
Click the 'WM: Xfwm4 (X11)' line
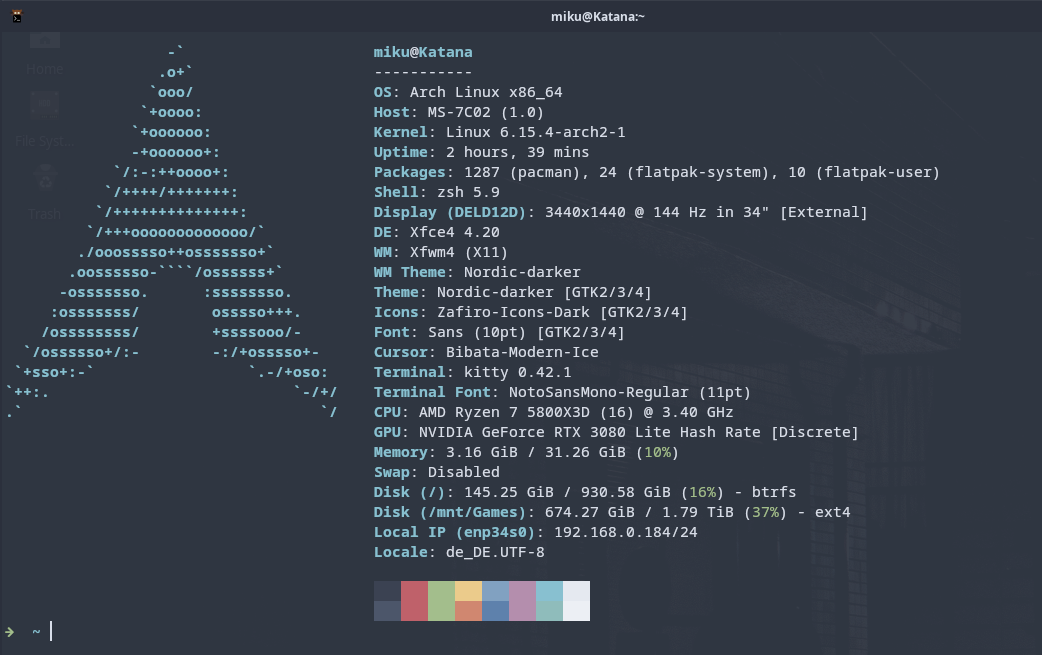tap(441, 252)
